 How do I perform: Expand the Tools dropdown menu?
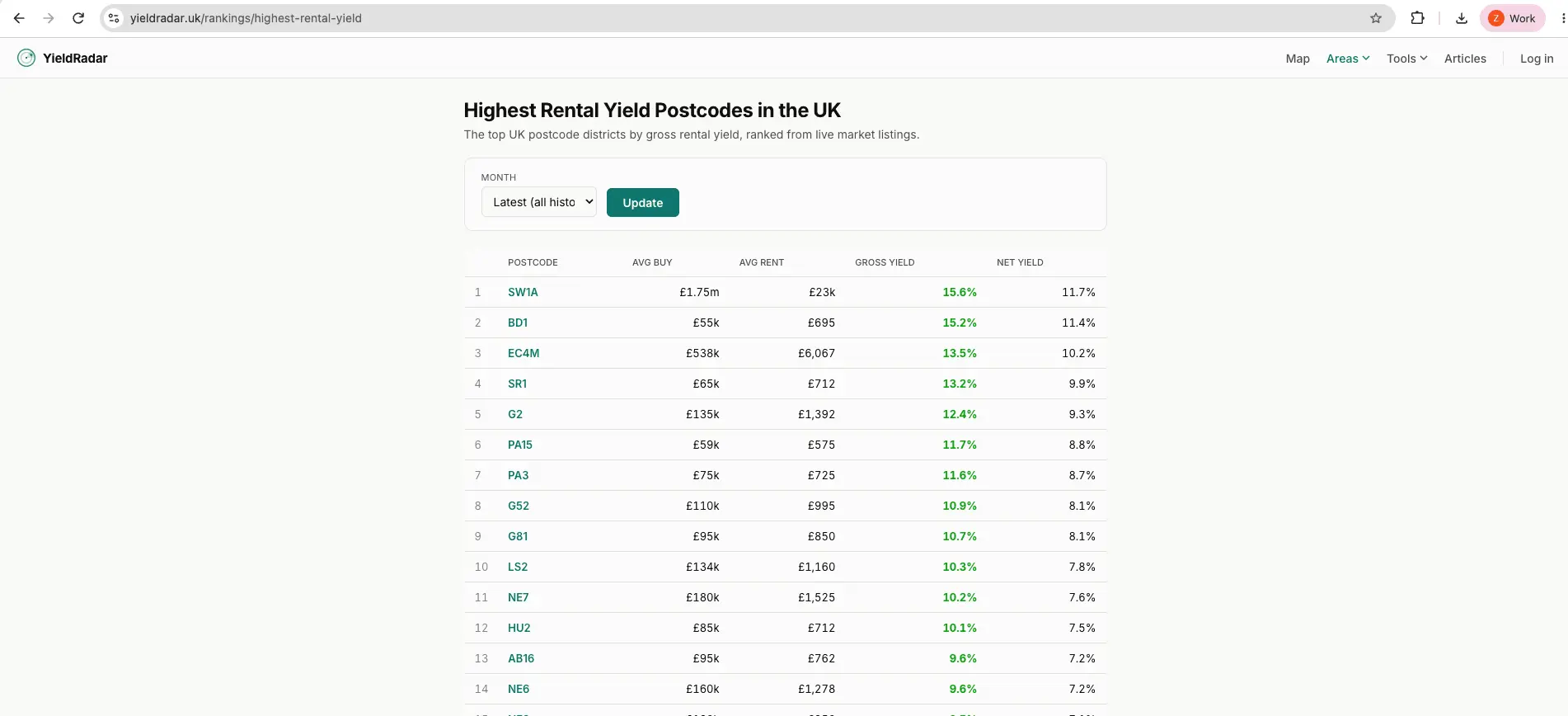(x=1406, y=59)
